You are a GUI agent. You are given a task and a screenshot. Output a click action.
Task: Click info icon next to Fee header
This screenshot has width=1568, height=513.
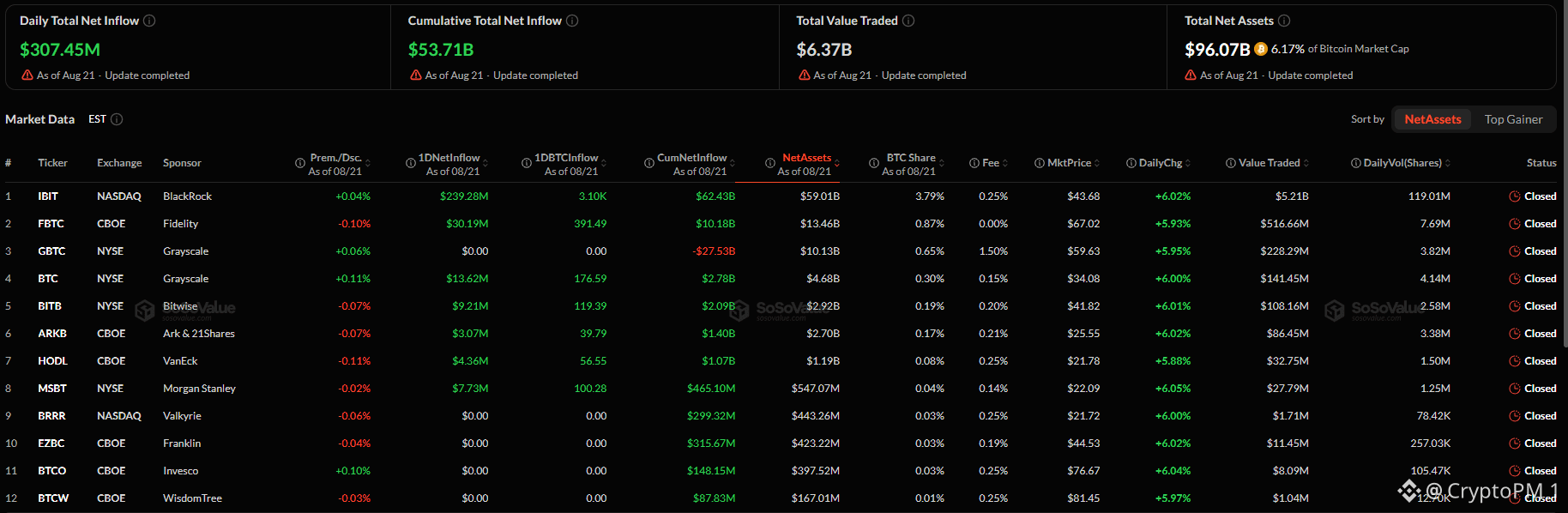(974, 163)
